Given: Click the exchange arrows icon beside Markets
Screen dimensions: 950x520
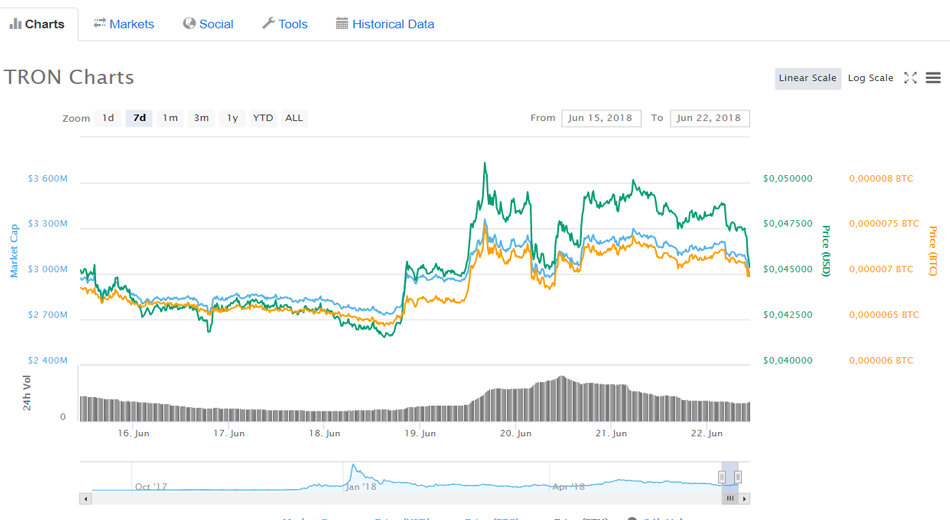Looking at the screenshot, I should (99, 23).
